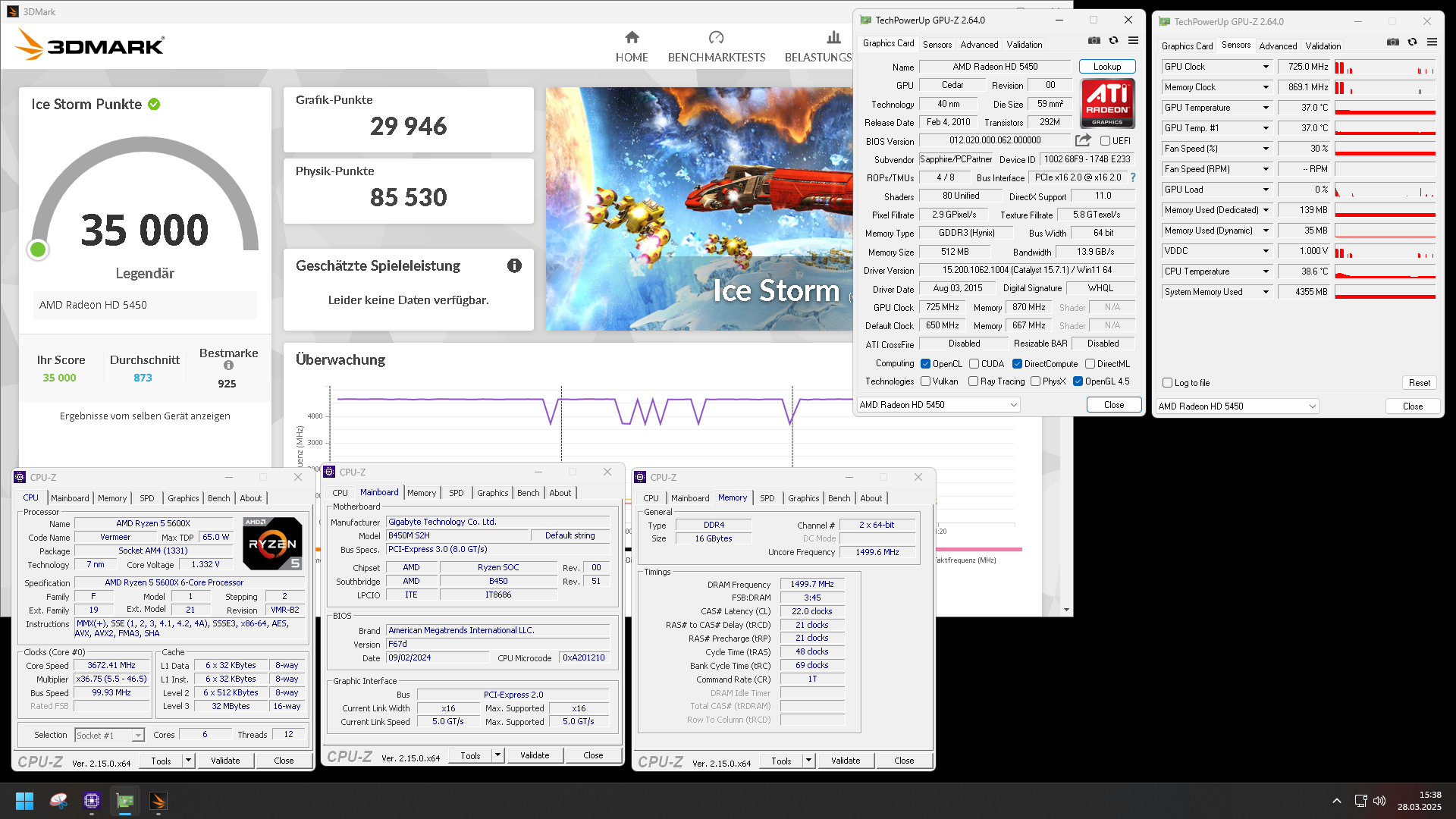The image size is (1456, 819).
Task: Click the Lookup button in GPU-Z
Action: tap(1107, 67)
